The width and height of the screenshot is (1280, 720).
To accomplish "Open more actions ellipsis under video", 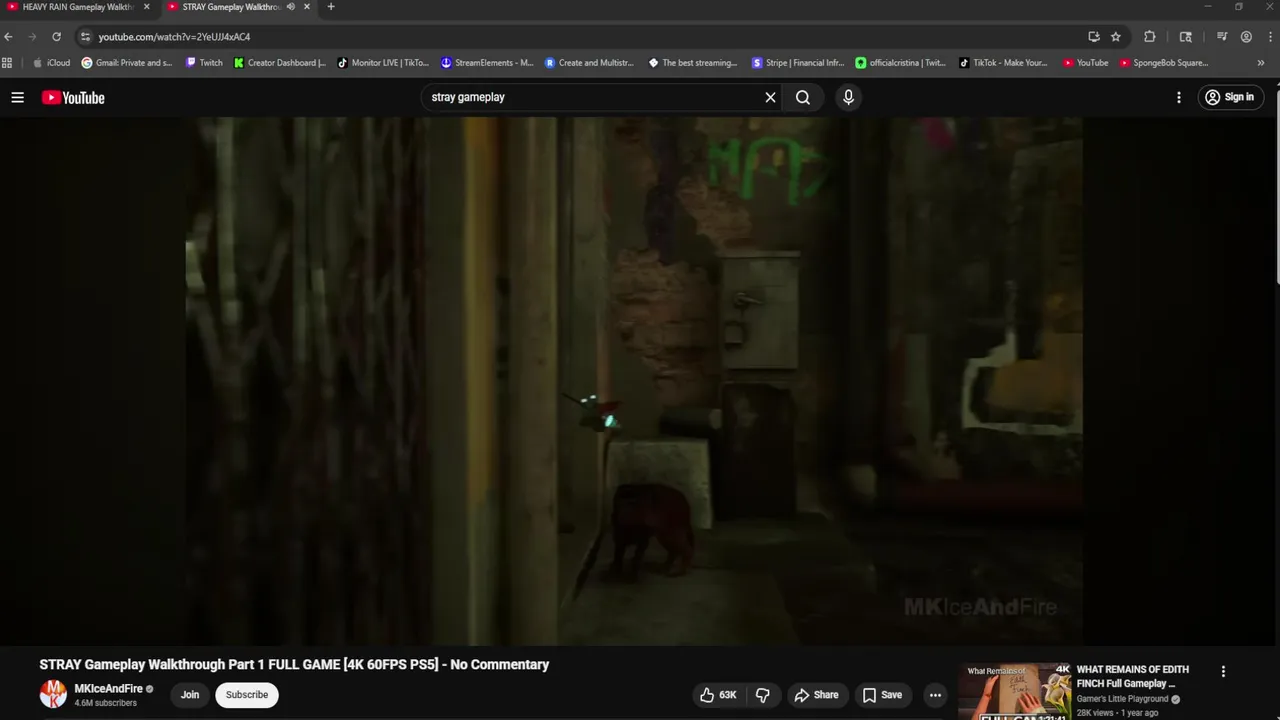I will click(935, 695).
